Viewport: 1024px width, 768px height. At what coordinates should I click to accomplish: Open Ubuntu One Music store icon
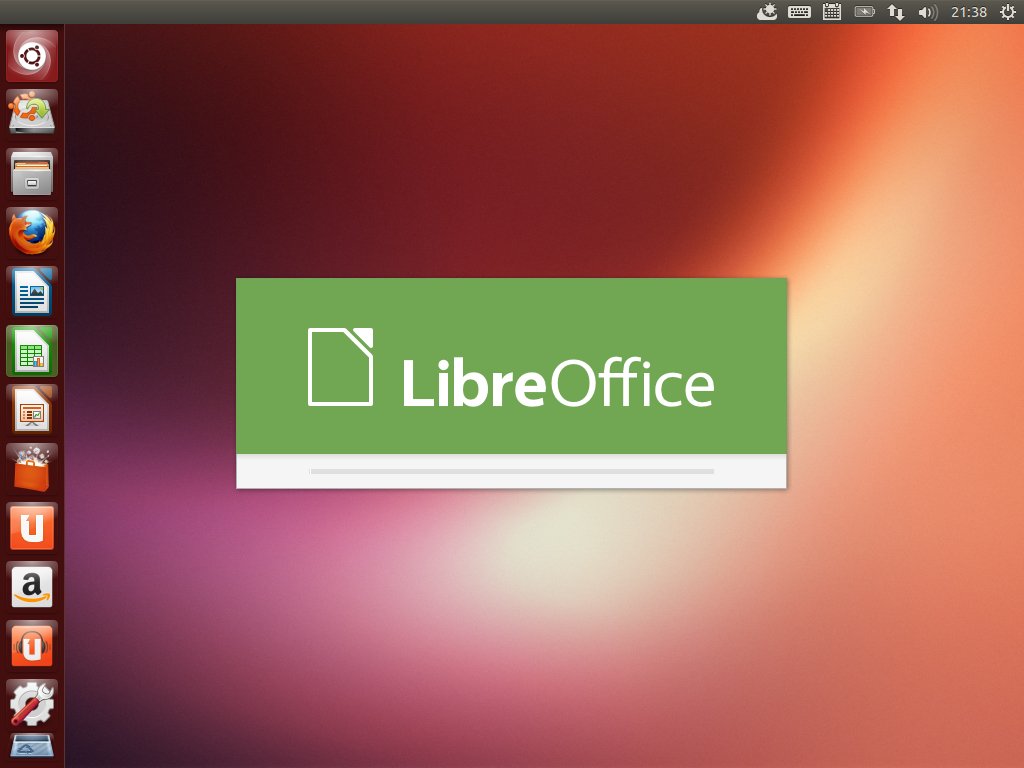tap(32, 645)
